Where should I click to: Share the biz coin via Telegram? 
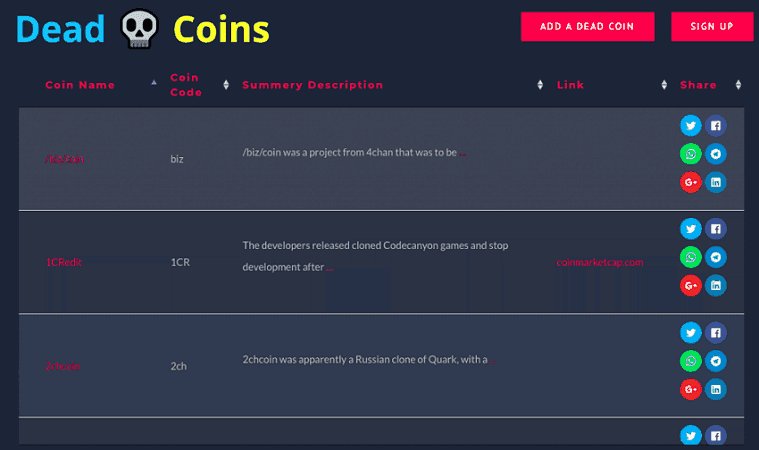716,154
